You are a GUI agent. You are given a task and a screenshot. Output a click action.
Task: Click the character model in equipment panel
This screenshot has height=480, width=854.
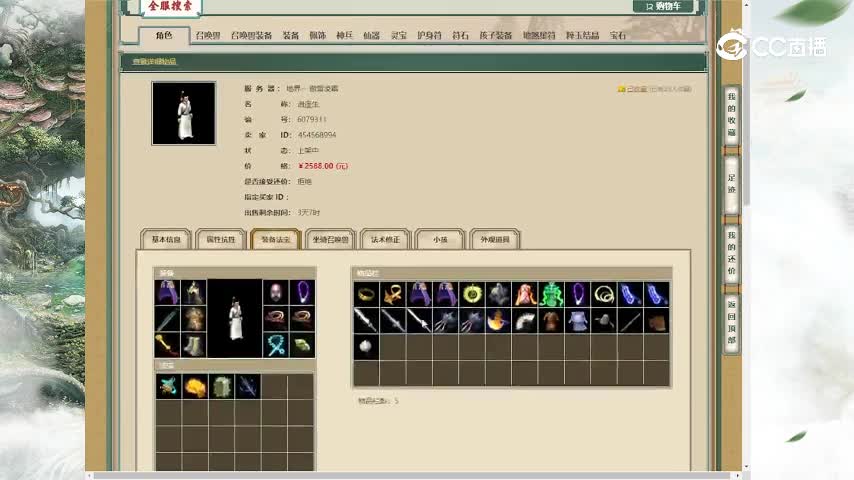(235, 319)
